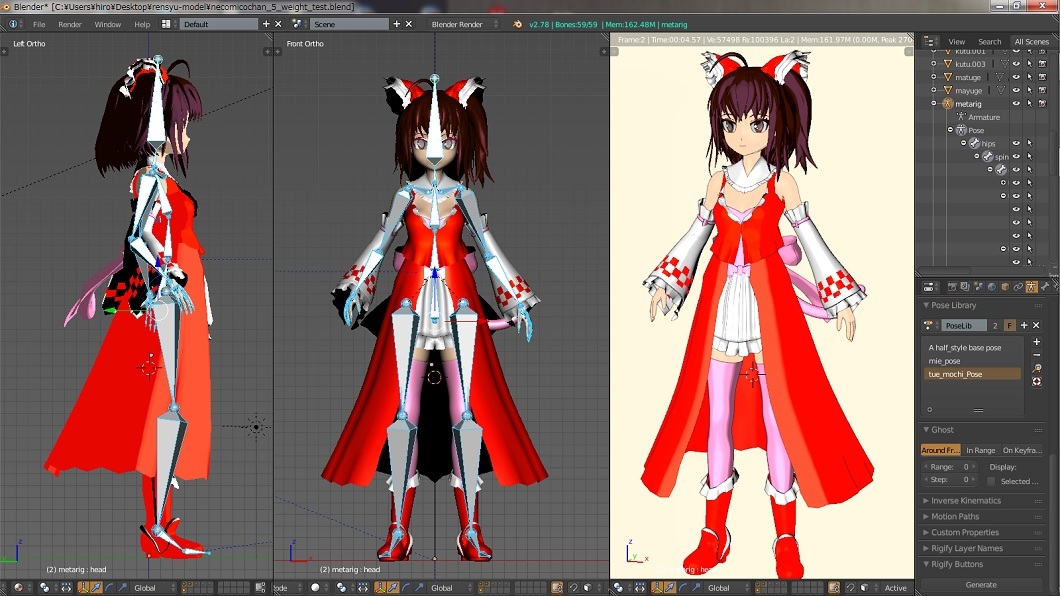
Task: Click the screen layout browse icon
Action: (x=166, y=24)
